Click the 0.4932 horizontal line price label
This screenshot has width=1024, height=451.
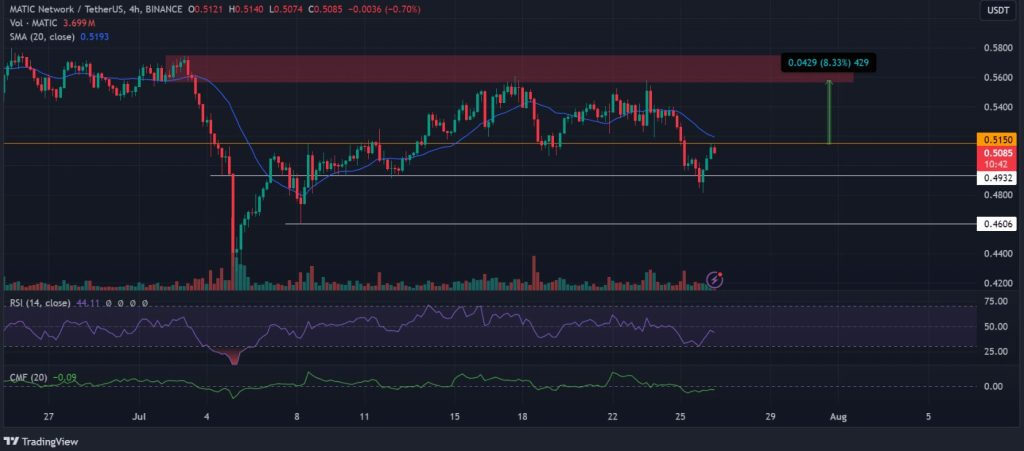[996, 178]
